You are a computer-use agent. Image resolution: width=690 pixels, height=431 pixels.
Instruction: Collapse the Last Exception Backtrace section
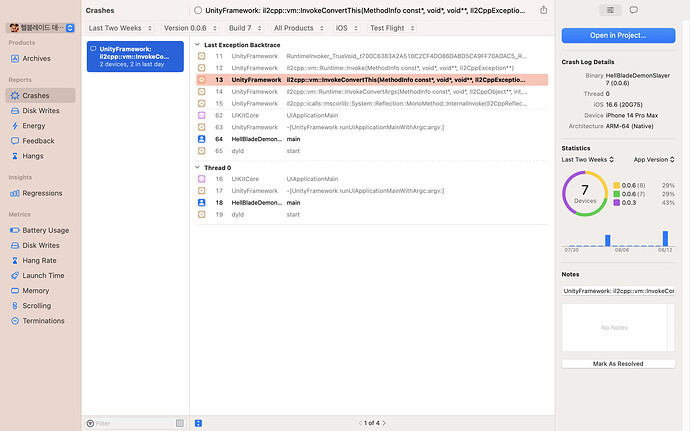pyautogui.click(x=197, y=45)
